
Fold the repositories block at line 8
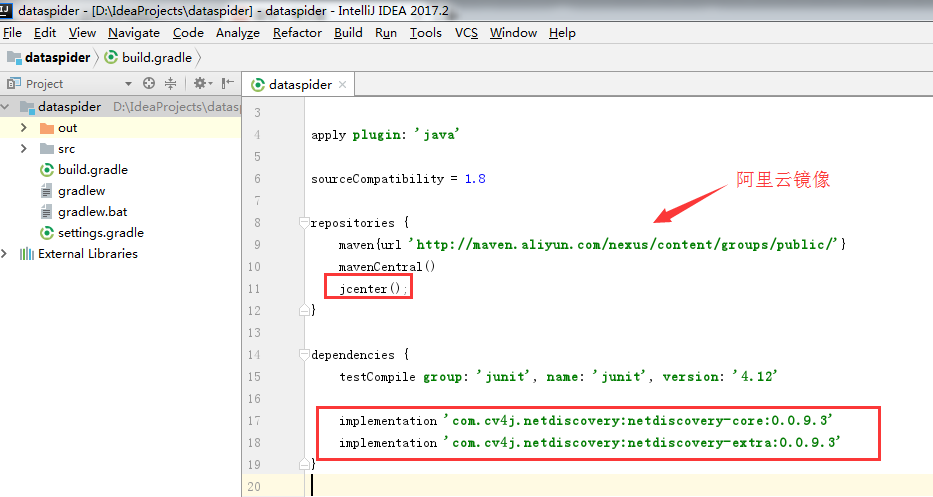pos(304,223)
